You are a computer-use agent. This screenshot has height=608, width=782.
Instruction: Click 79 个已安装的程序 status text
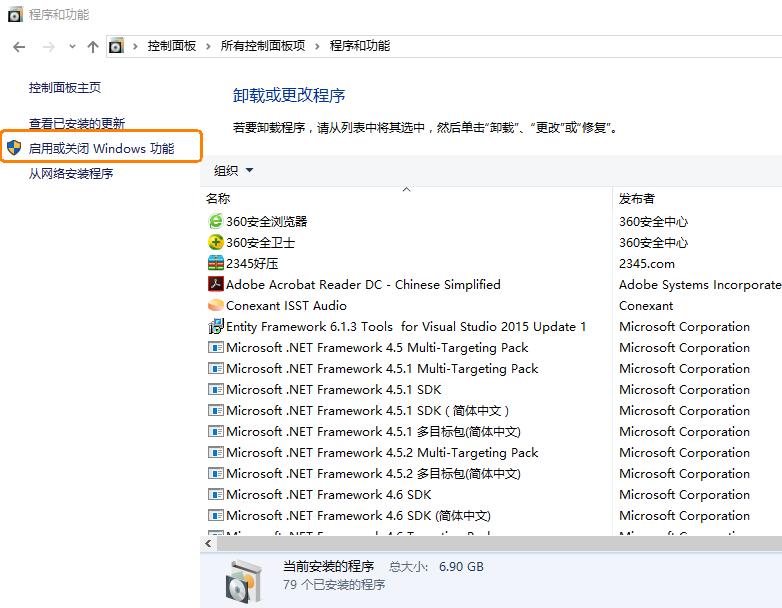pos(334,585)
